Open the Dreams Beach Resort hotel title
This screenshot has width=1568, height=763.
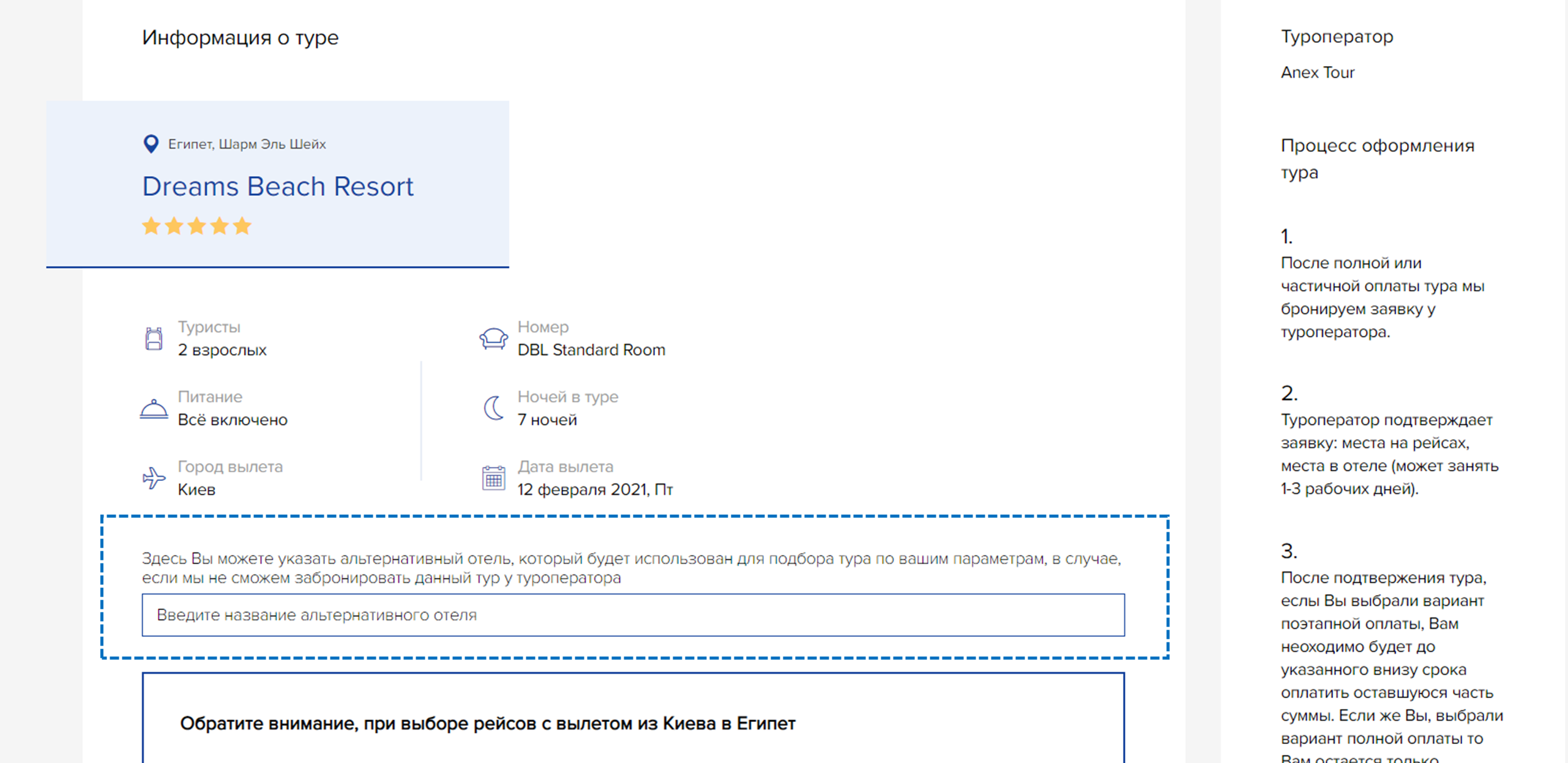point(278,186)
